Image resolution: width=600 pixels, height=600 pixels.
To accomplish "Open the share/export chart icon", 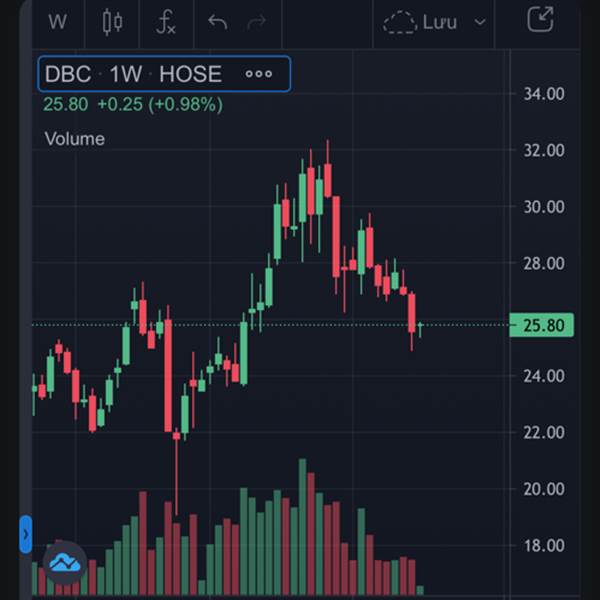I will point(540,19).
